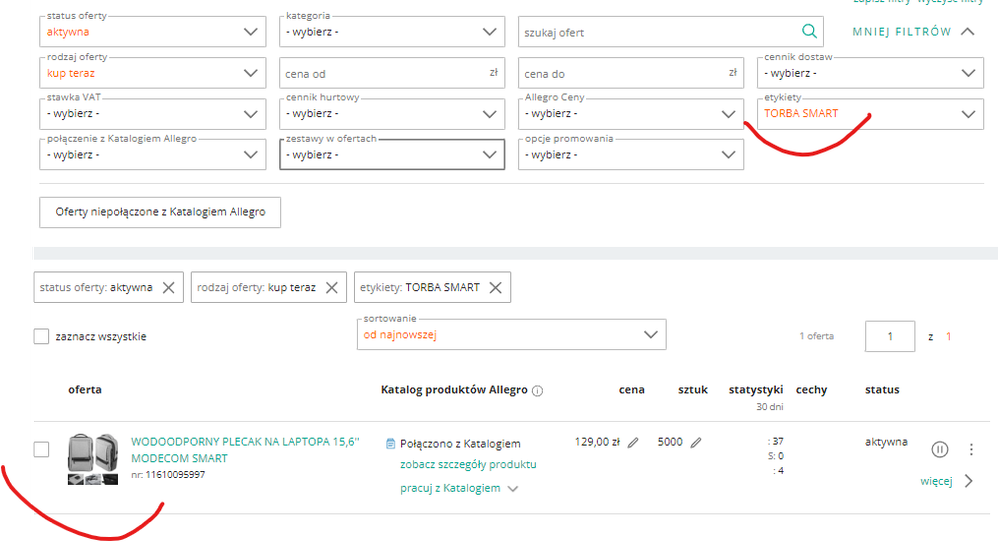Click 'Oferty niepołączone z Katalogiem Allegro' button
The height and width of the screenshot is (542, 998).
[160, 212]
